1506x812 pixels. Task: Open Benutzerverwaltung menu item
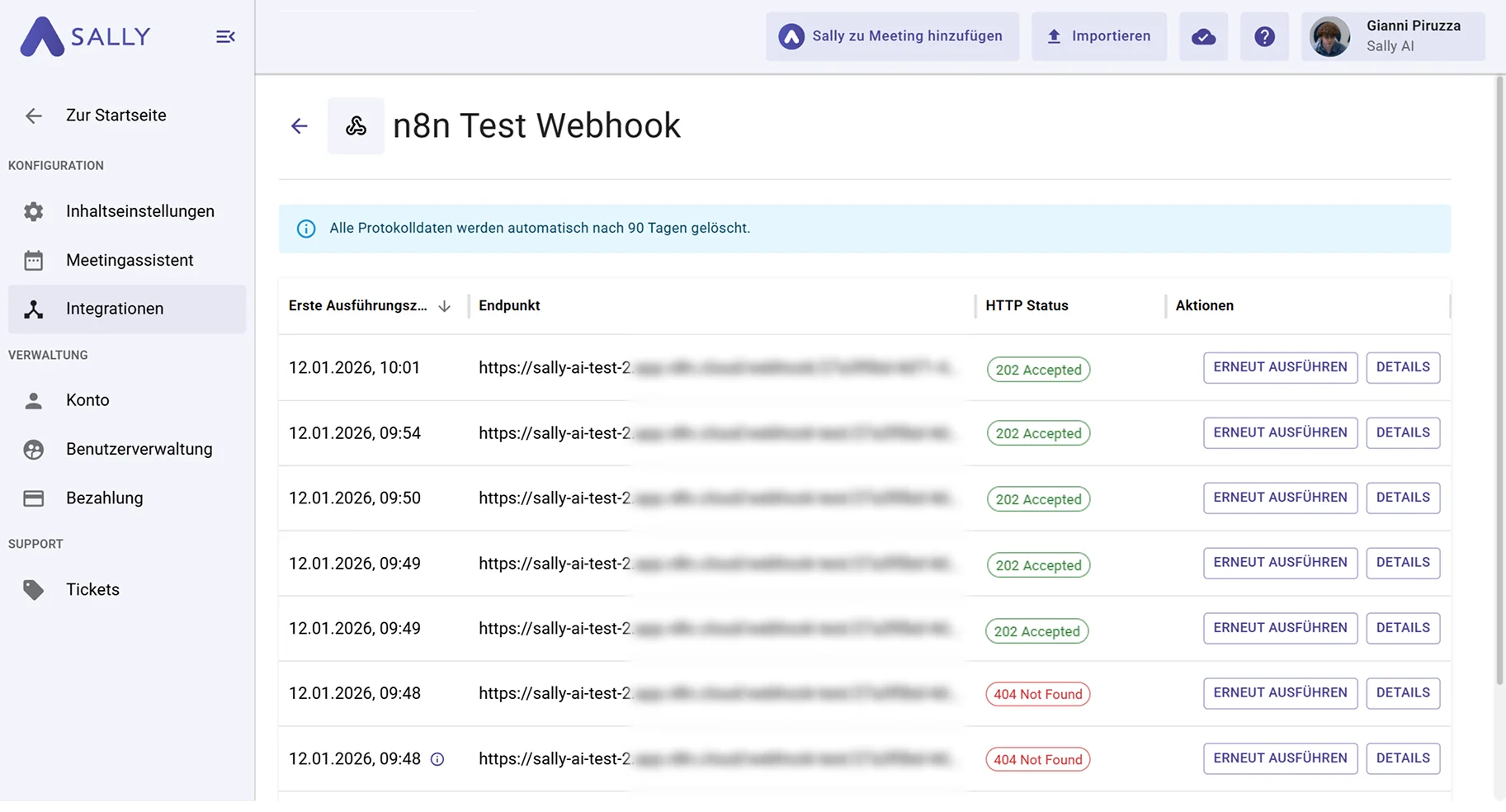(x=127, y=449)
